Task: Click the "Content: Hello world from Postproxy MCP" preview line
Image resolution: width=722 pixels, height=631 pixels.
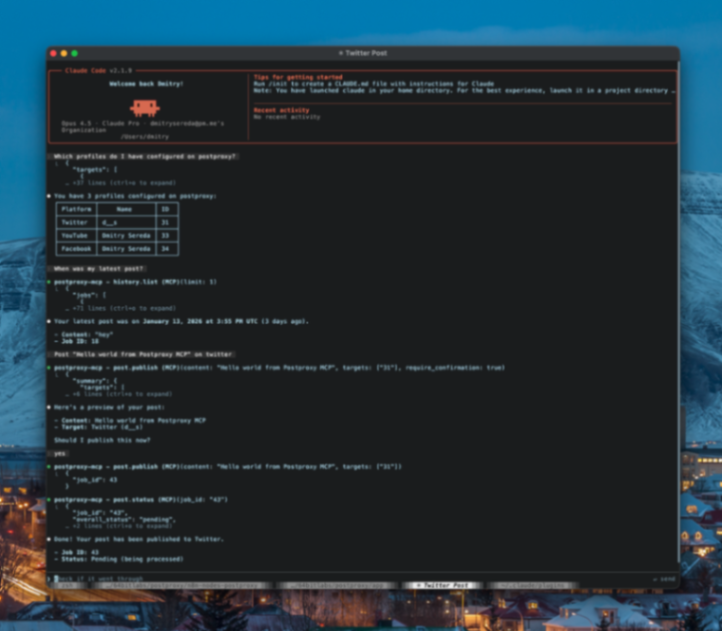Action: pos(134,421)
